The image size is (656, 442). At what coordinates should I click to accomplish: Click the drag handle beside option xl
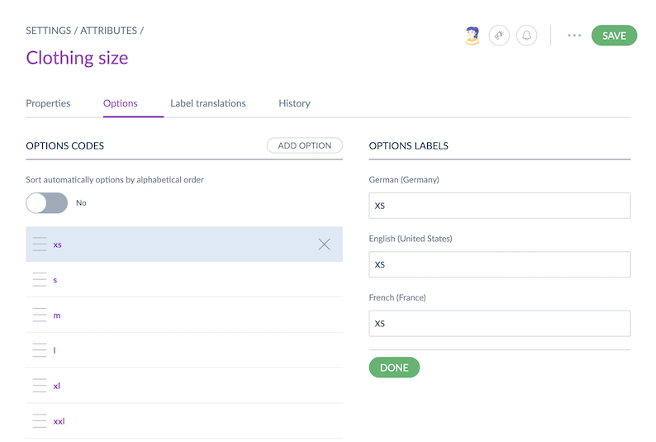(x=40, y=385)
